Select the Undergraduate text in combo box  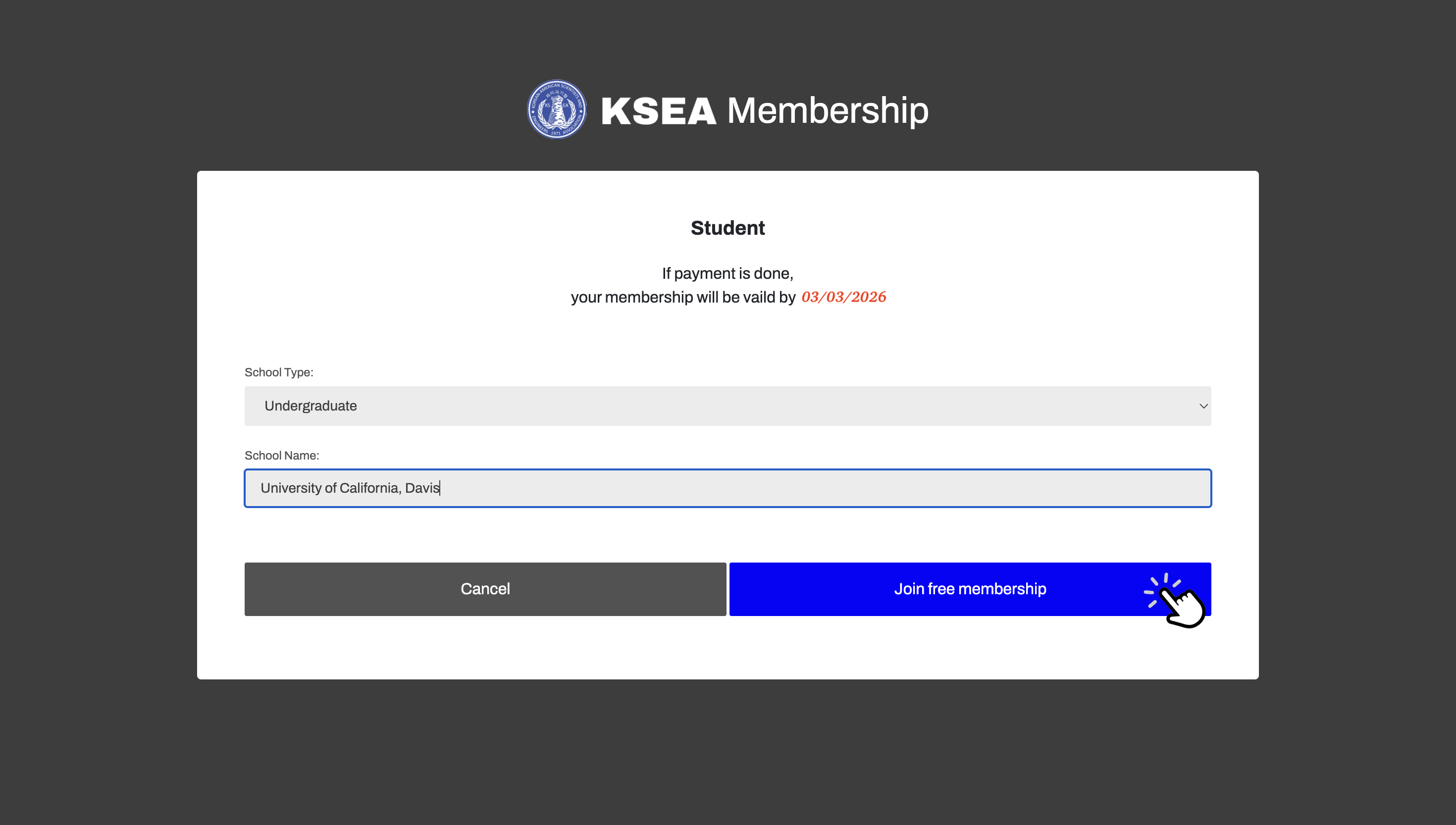(311, 406)
